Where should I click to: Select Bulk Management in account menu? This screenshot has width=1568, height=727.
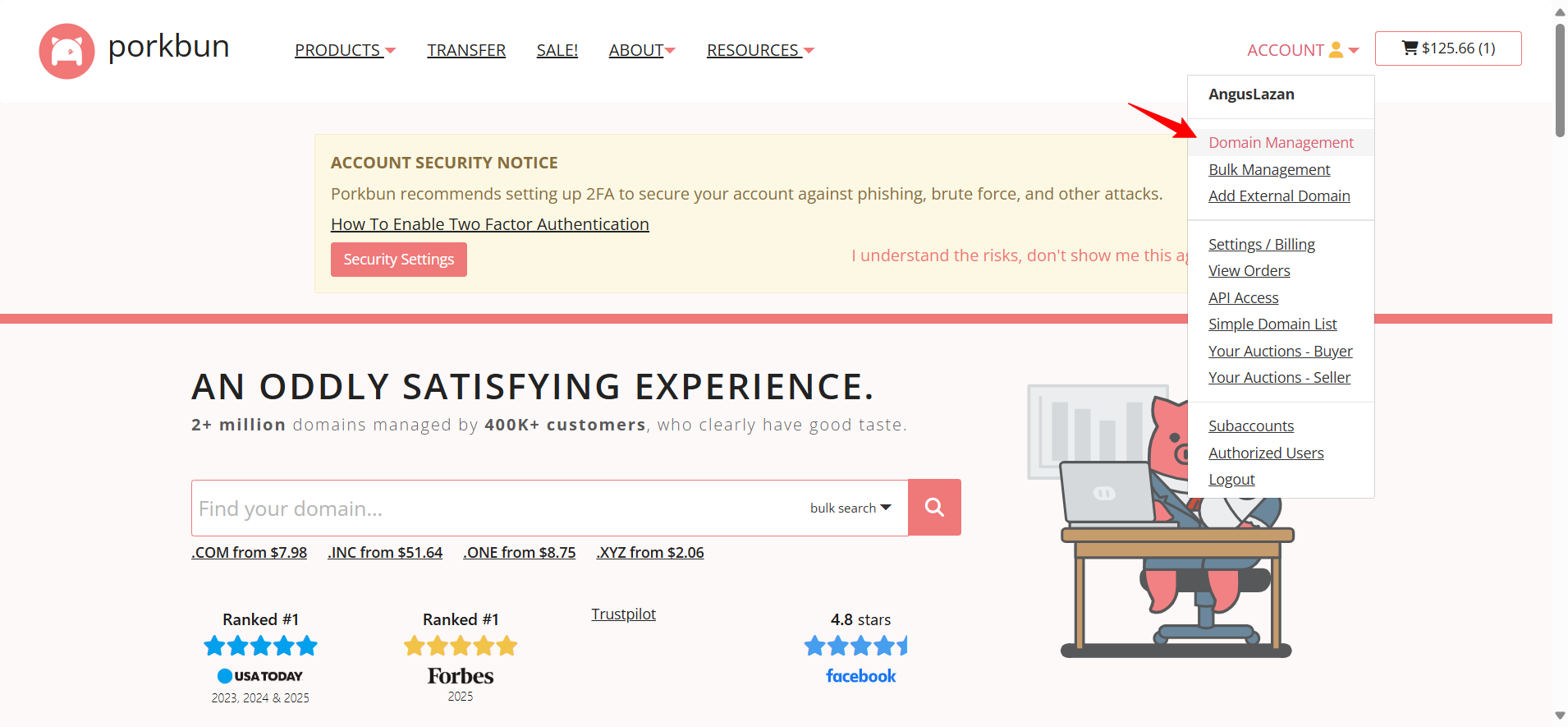1269,169
